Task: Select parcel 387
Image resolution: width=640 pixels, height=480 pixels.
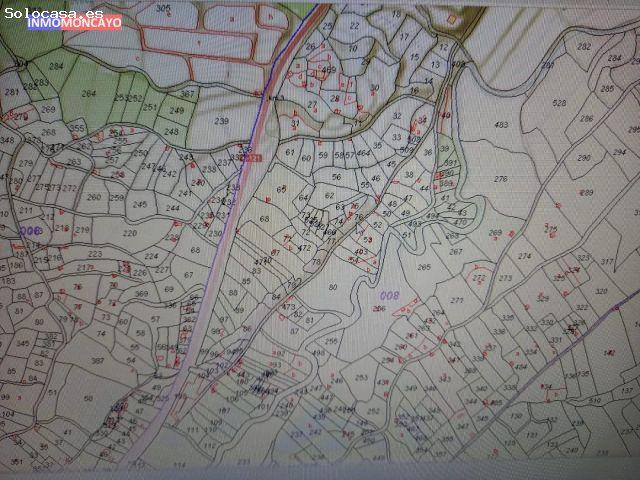Action: click(x=97, y=360)
